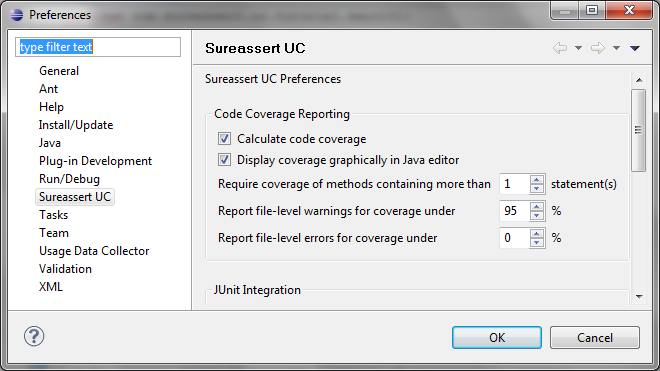Maximize the Preferences window
Screen dimensions: 660x371
click(592, 10)
